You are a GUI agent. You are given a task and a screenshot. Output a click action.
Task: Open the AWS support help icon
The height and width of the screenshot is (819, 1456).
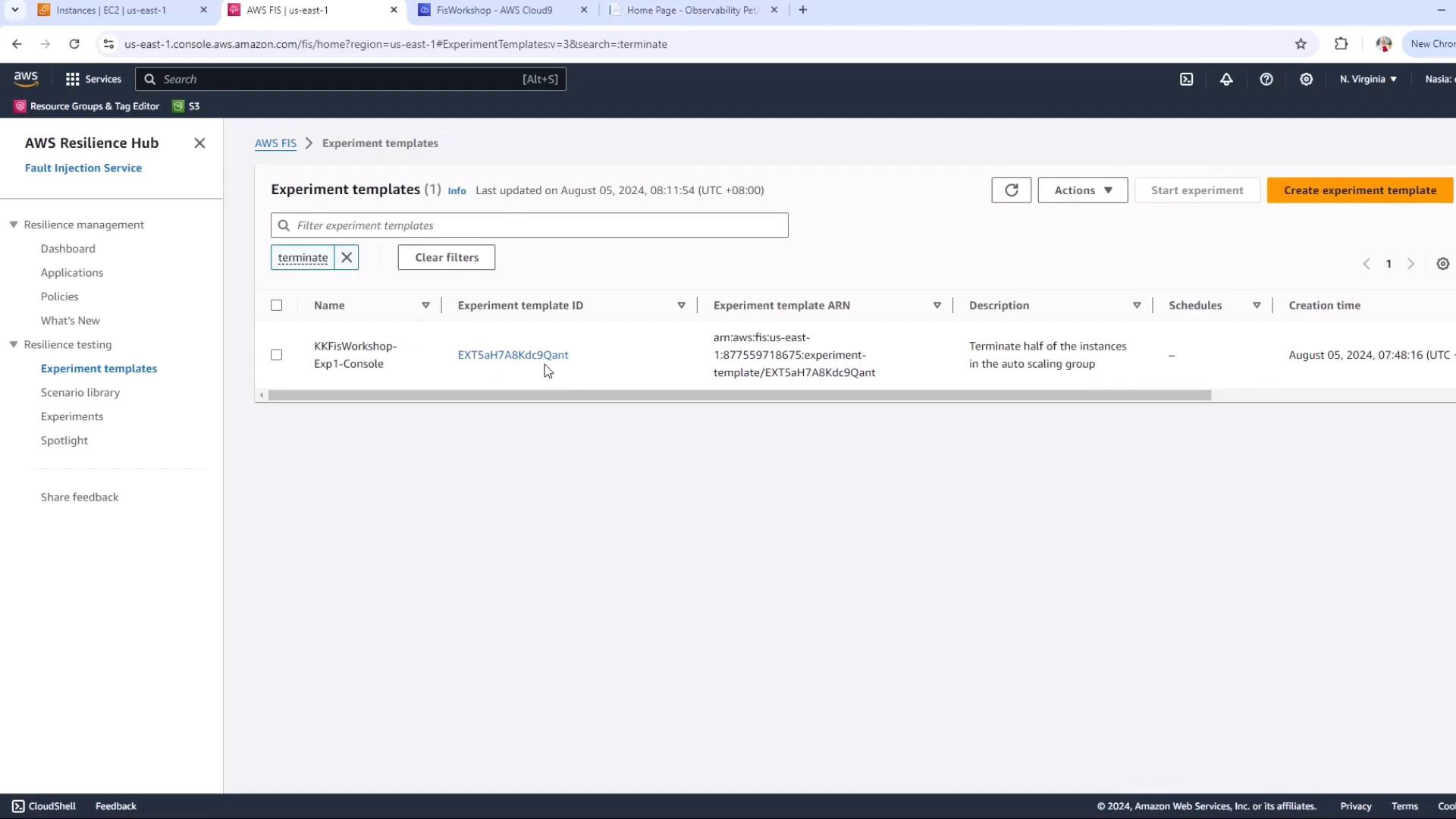click(x=1266, y=79)
